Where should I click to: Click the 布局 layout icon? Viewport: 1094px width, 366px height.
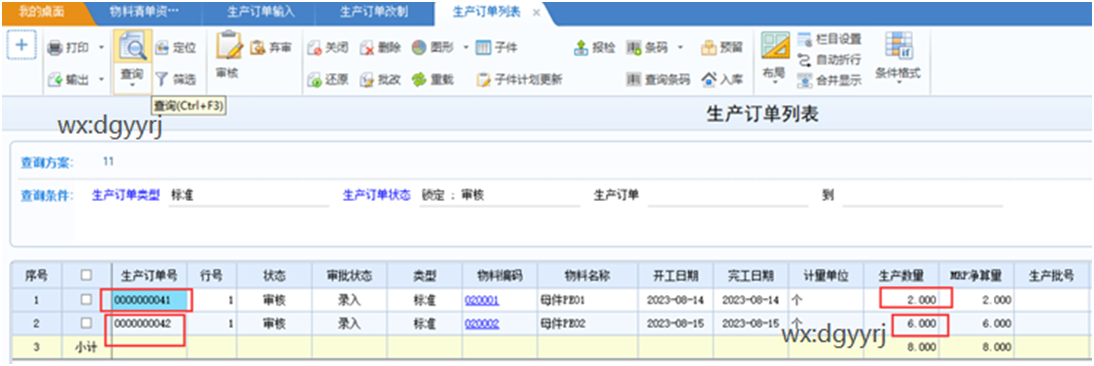click(775, 46)
